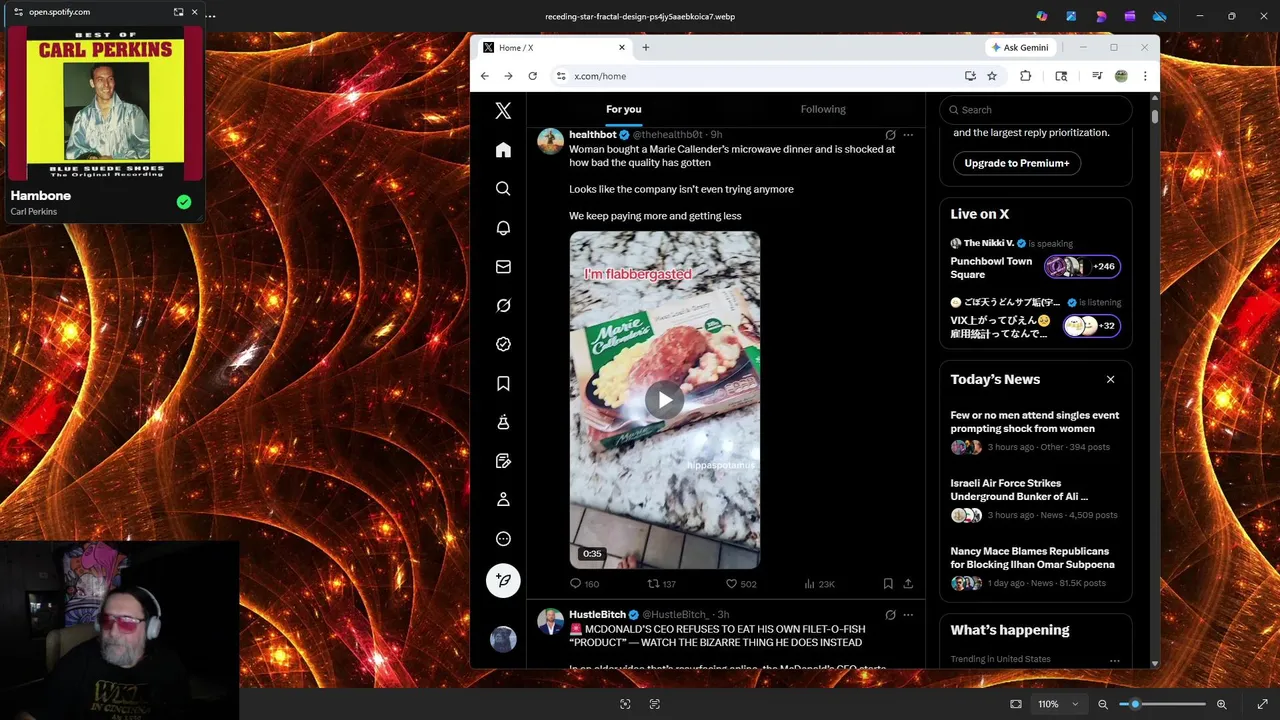Click zoom out magnifier in Photos
The width and height of the screenshot is (1280, 720).
[x=1103, y=704]
